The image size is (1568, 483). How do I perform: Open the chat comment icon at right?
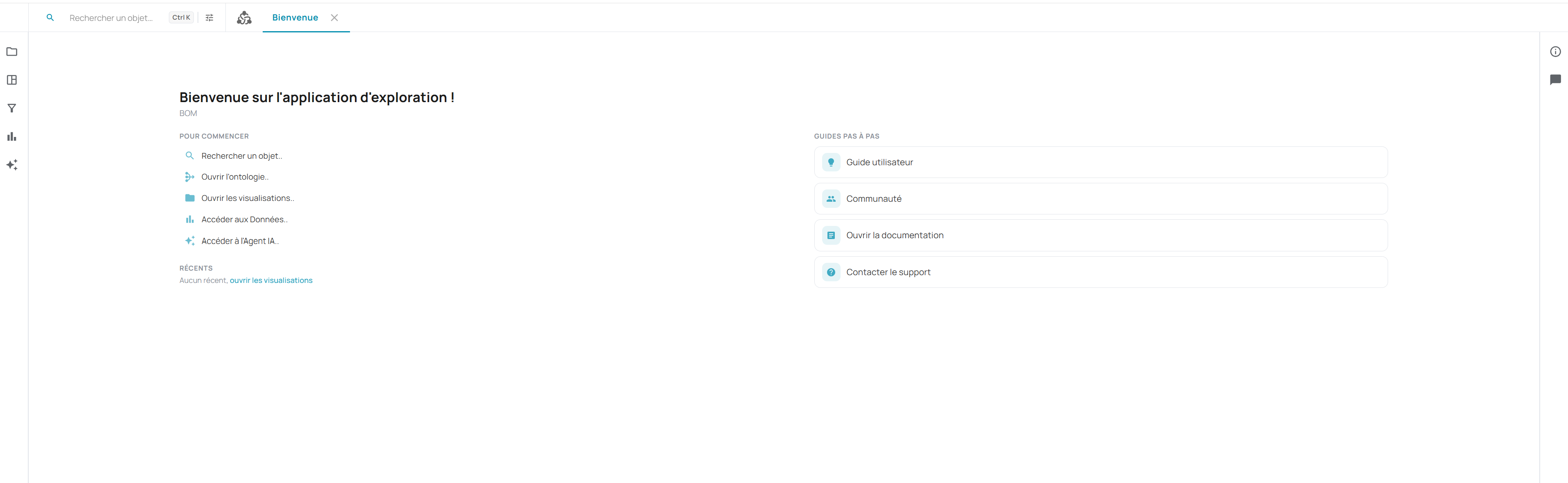pos(1555,80)
